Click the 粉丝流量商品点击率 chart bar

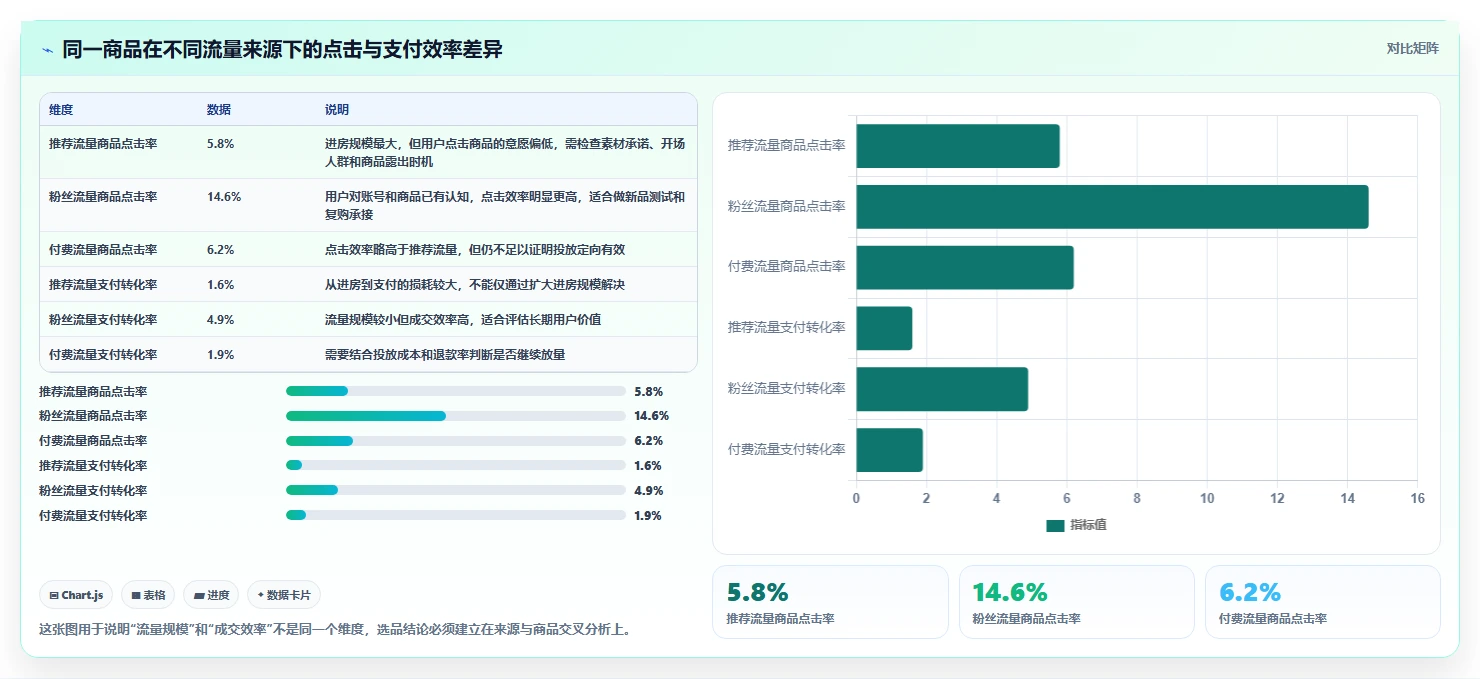point(1112,207)
